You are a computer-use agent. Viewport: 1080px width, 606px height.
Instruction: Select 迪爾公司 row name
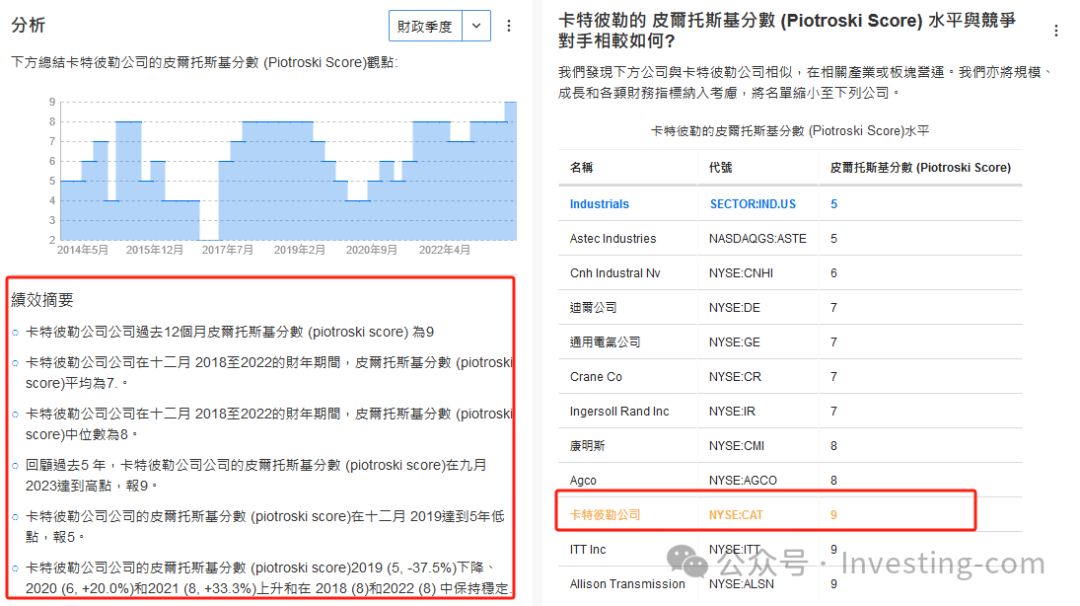pyautogui.click(x=593, y=308)
